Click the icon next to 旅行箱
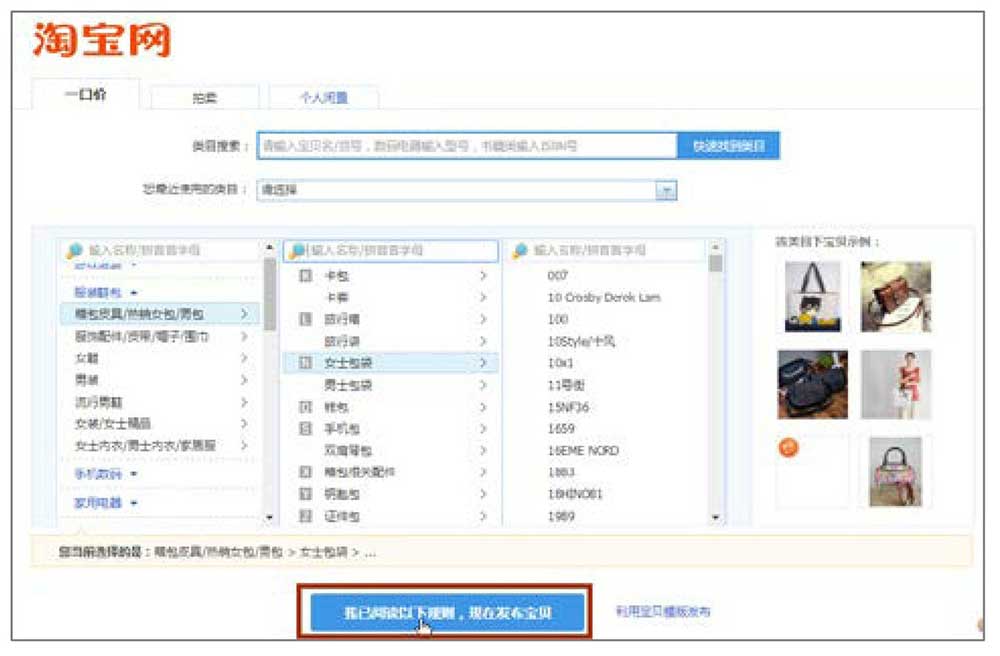Image resolution: width=1000 pixels, height=656 pixels. point(302,316)
